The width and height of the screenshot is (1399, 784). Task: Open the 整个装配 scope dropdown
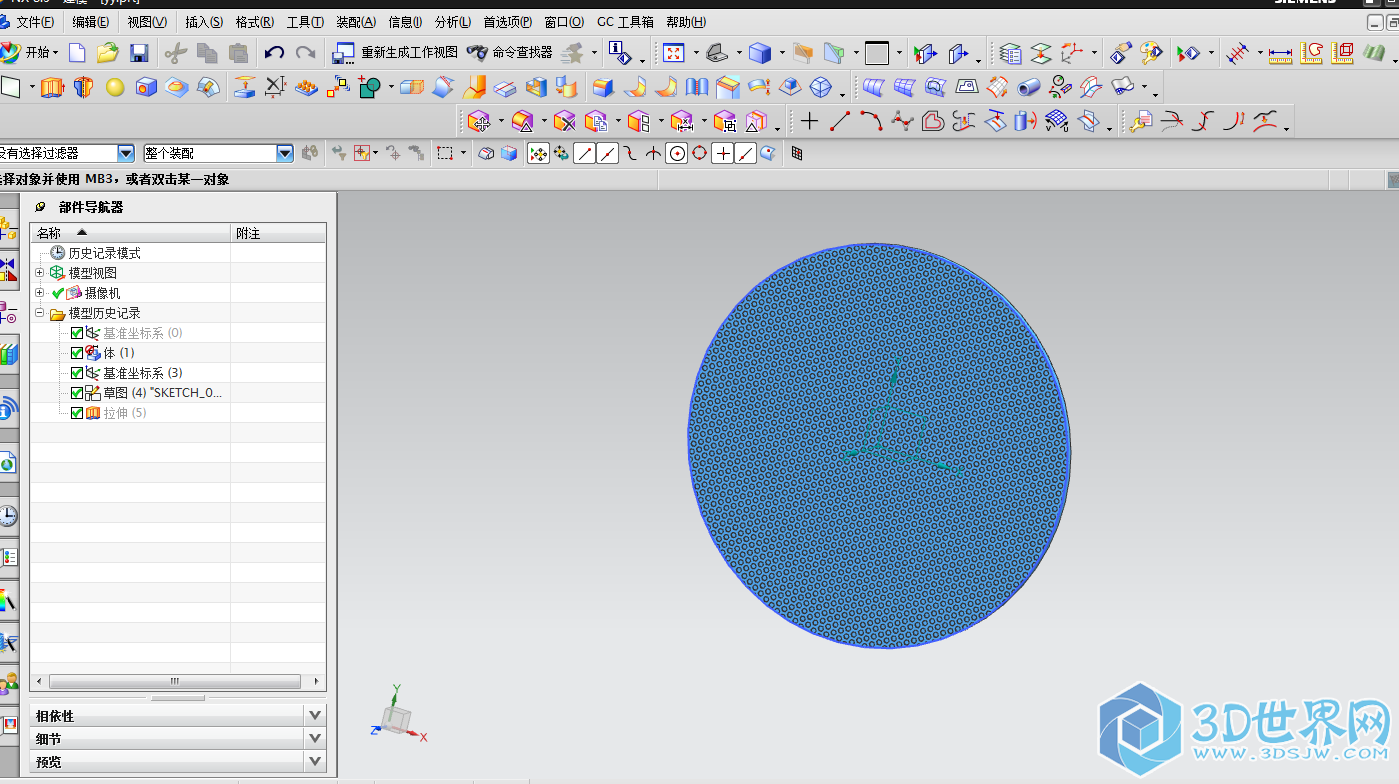click(x=286, y=153)
